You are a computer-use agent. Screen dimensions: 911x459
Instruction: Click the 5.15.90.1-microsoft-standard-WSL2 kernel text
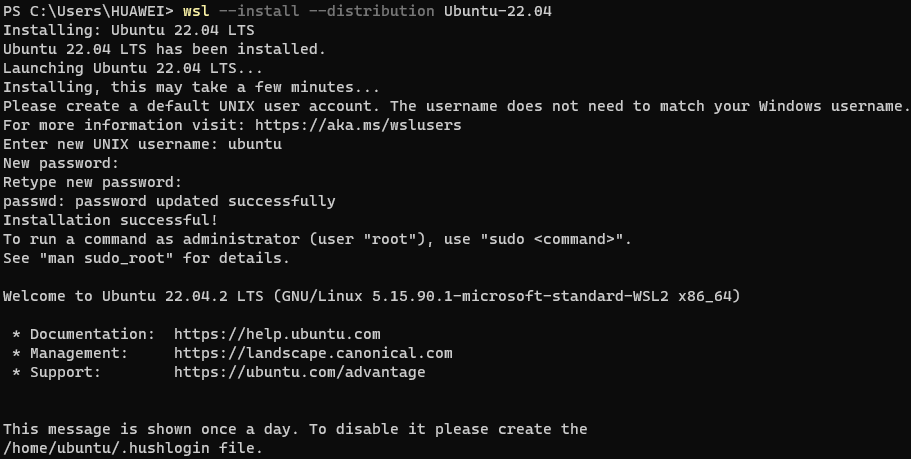click(520, 296)
